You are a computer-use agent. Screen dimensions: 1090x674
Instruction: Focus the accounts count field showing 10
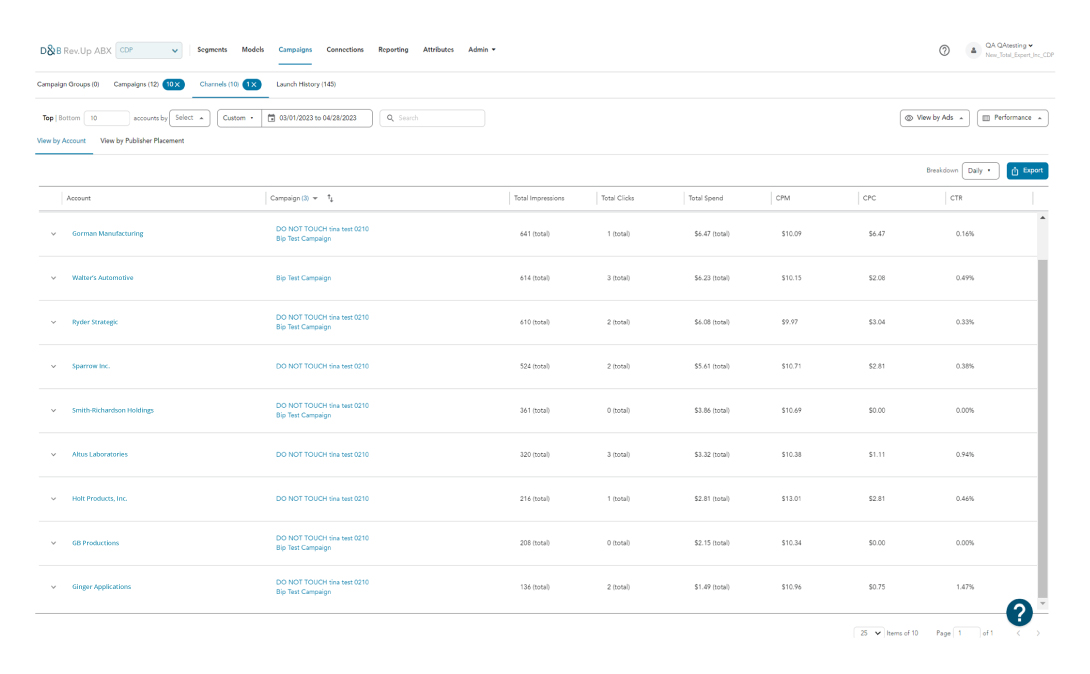click(106, 118)
